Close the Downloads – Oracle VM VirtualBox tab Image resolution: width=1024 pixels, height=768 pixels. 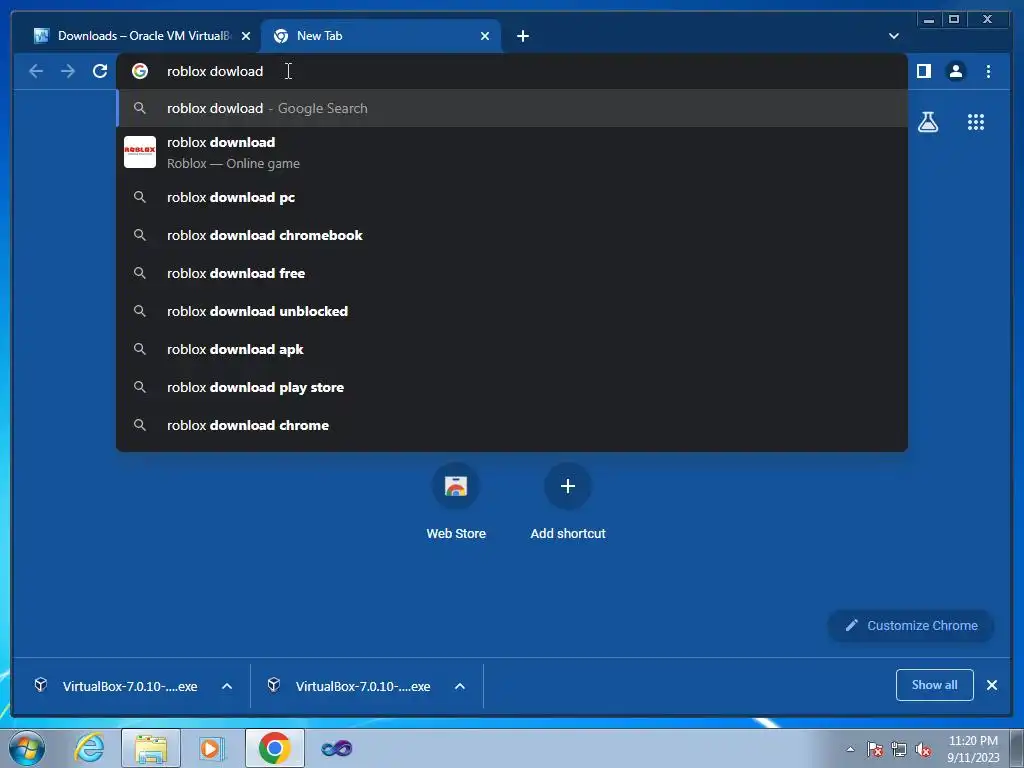click(246, 36)
